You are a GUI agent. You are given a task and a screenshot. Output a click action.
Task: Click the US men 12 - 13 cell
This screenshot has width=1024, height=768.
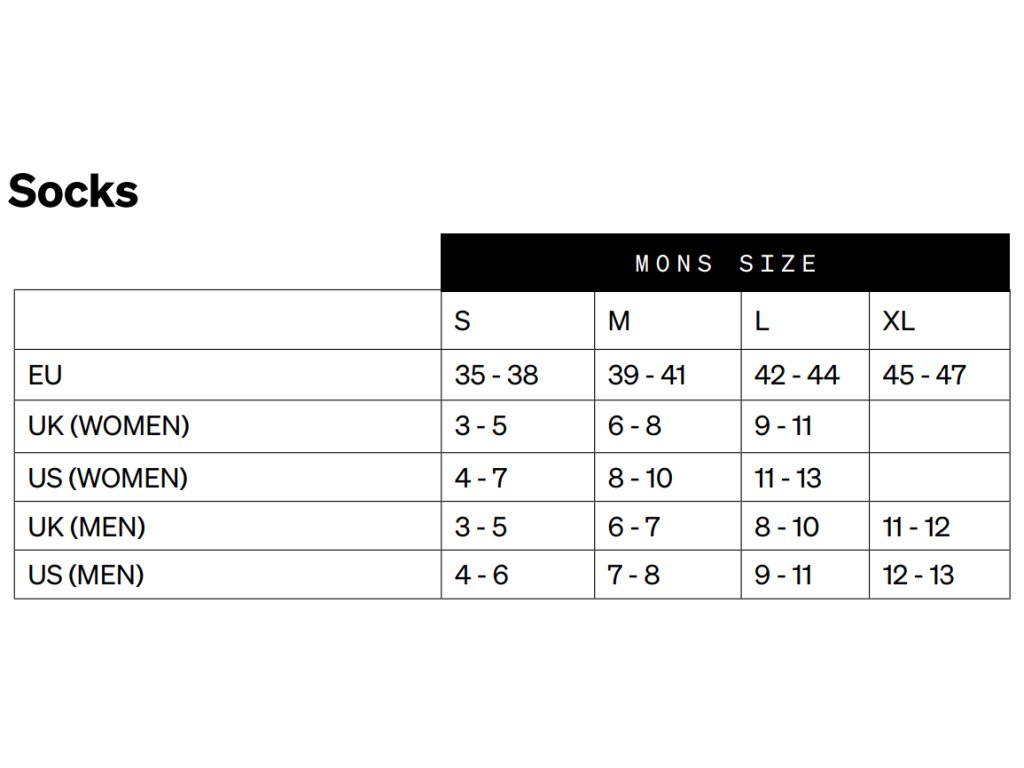pyautogui.click(x=940, y=575)
